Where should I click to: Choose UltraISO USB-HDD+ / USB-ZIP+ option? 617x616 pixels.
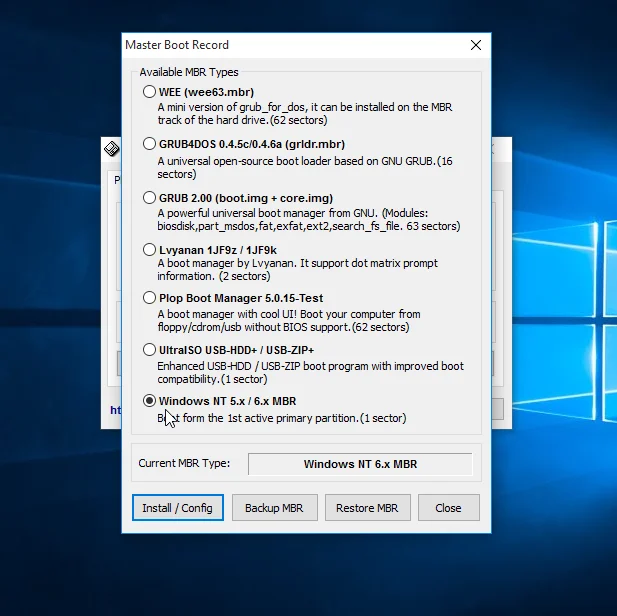pos(149,350)
